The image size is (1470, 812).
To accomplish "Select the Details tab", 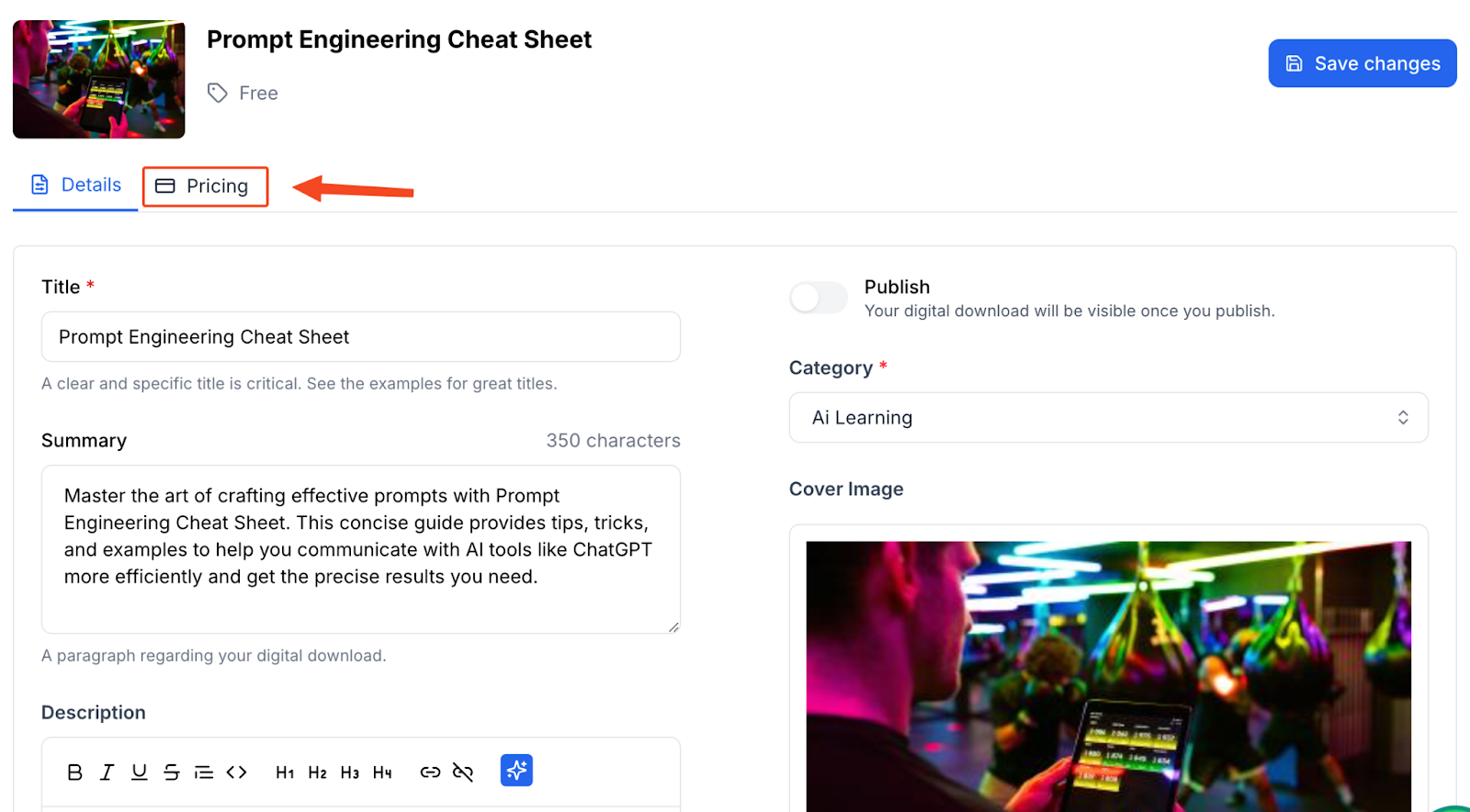I will click(75, 186).
